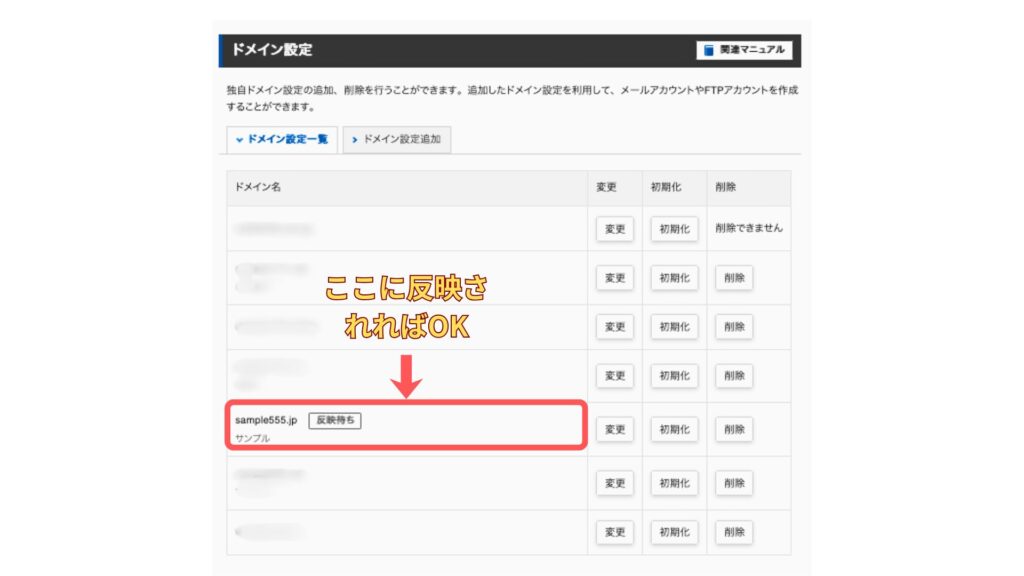1024x576 pixels.
Task: Click 変更 in the row showing 削除できません
Action: click(614, 228)
